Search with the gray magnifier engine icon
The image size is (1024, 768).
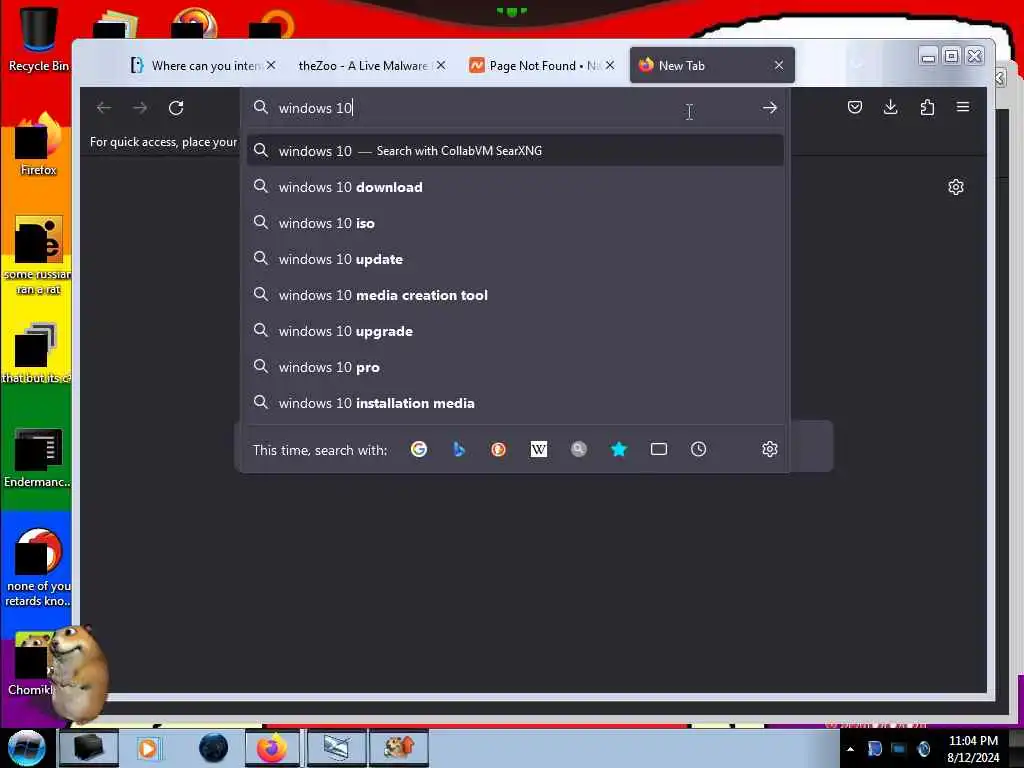point(579,449)
